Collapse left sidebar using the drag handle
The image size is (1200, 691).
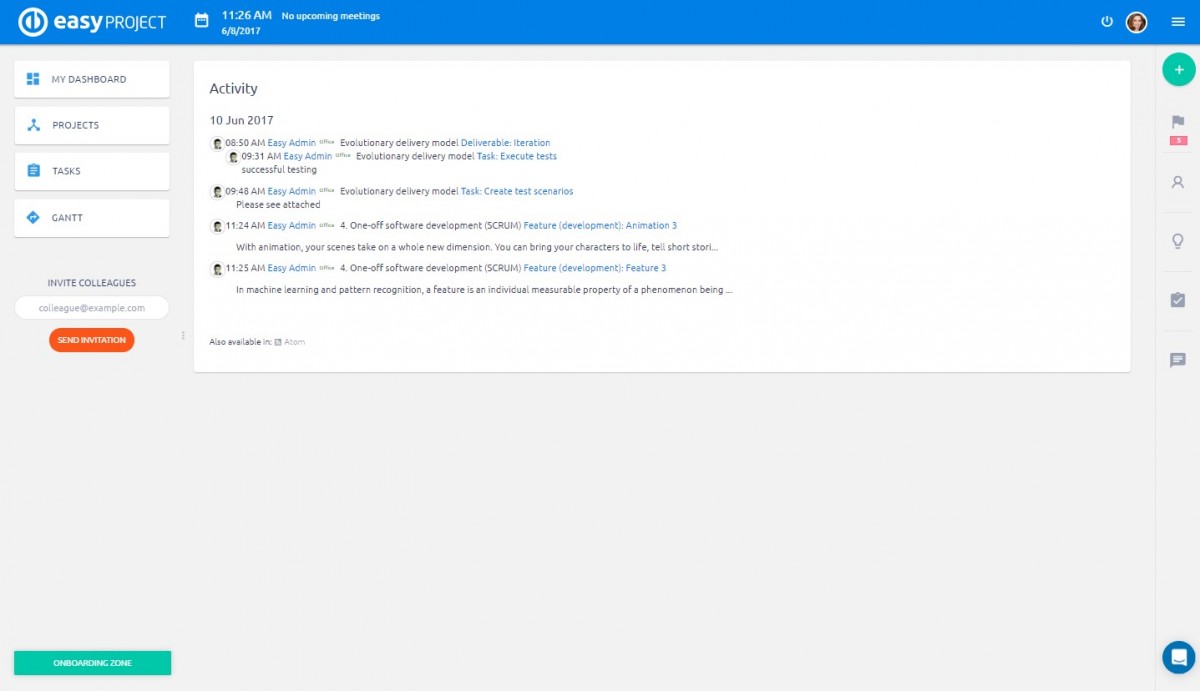click(x=183, y=336)
